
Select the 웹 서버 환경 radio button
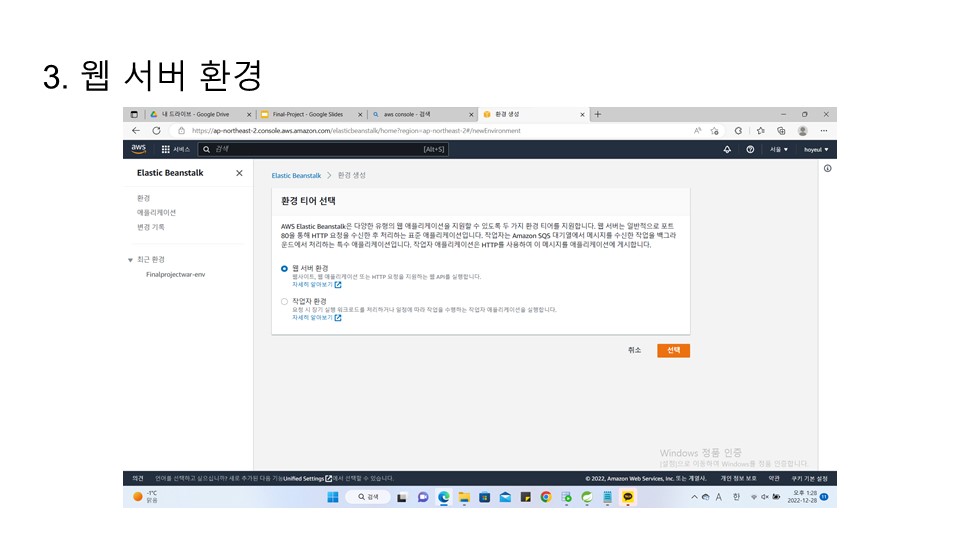pyautogui.click(x=284, y=268)
